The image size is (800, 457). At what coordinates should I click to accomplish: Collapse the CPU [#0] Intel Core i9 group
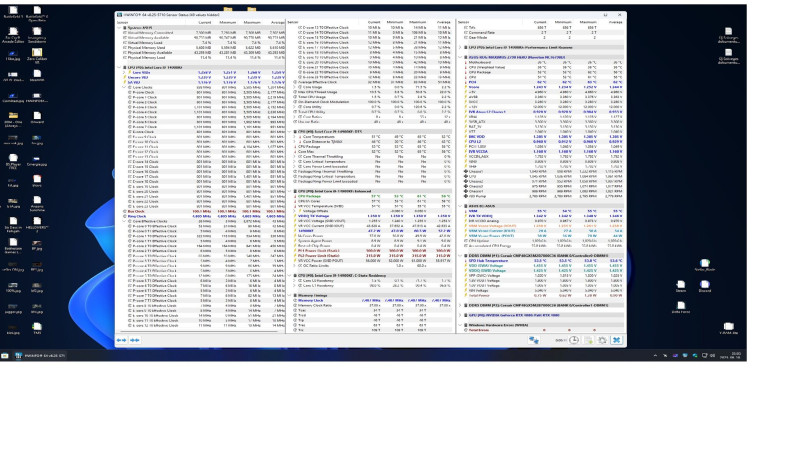coord(119,67)
